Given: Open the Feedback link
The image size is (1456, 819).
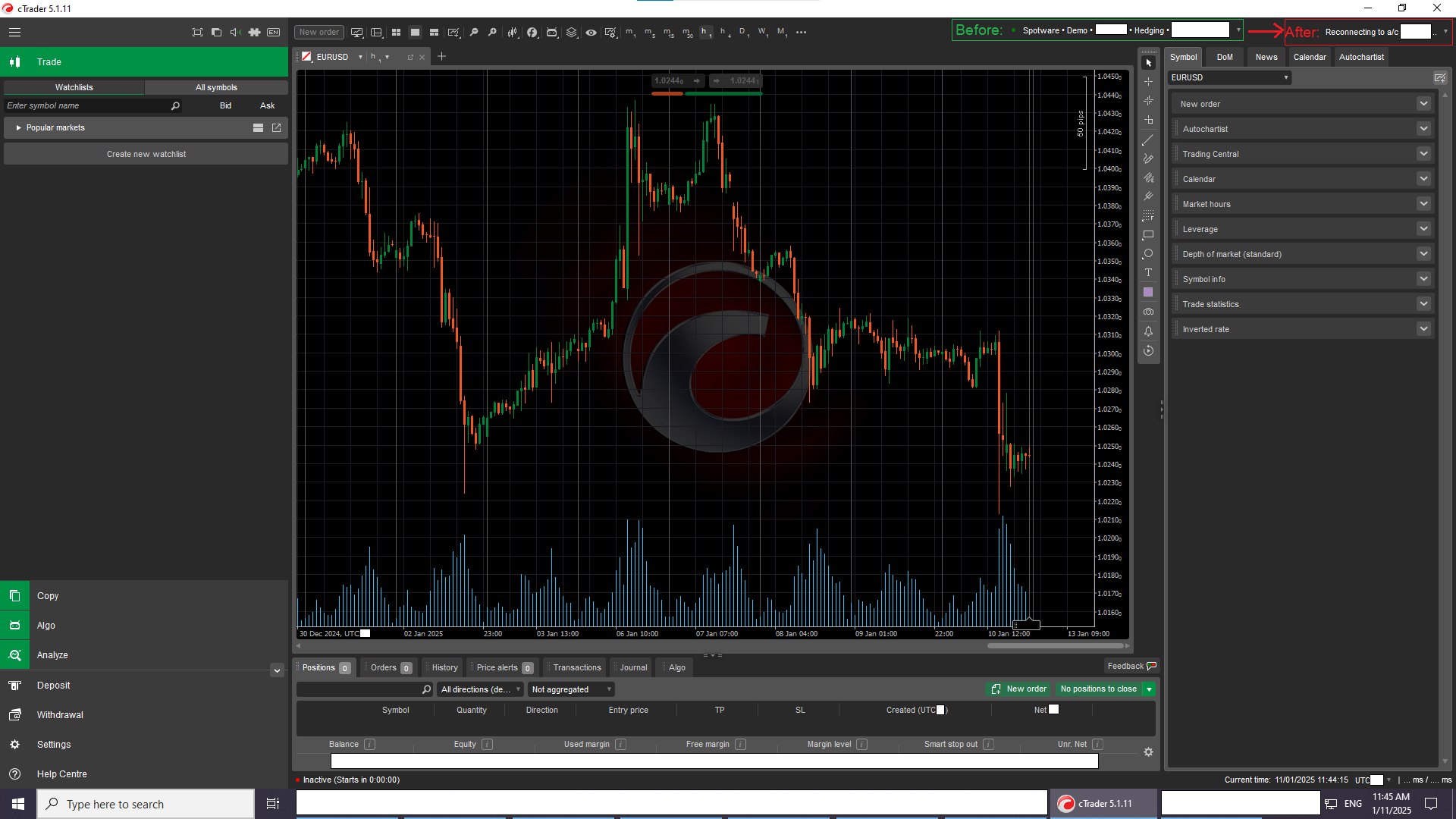Looking at the screenshot, I should pyautogui.click(x=1131, y=666).
